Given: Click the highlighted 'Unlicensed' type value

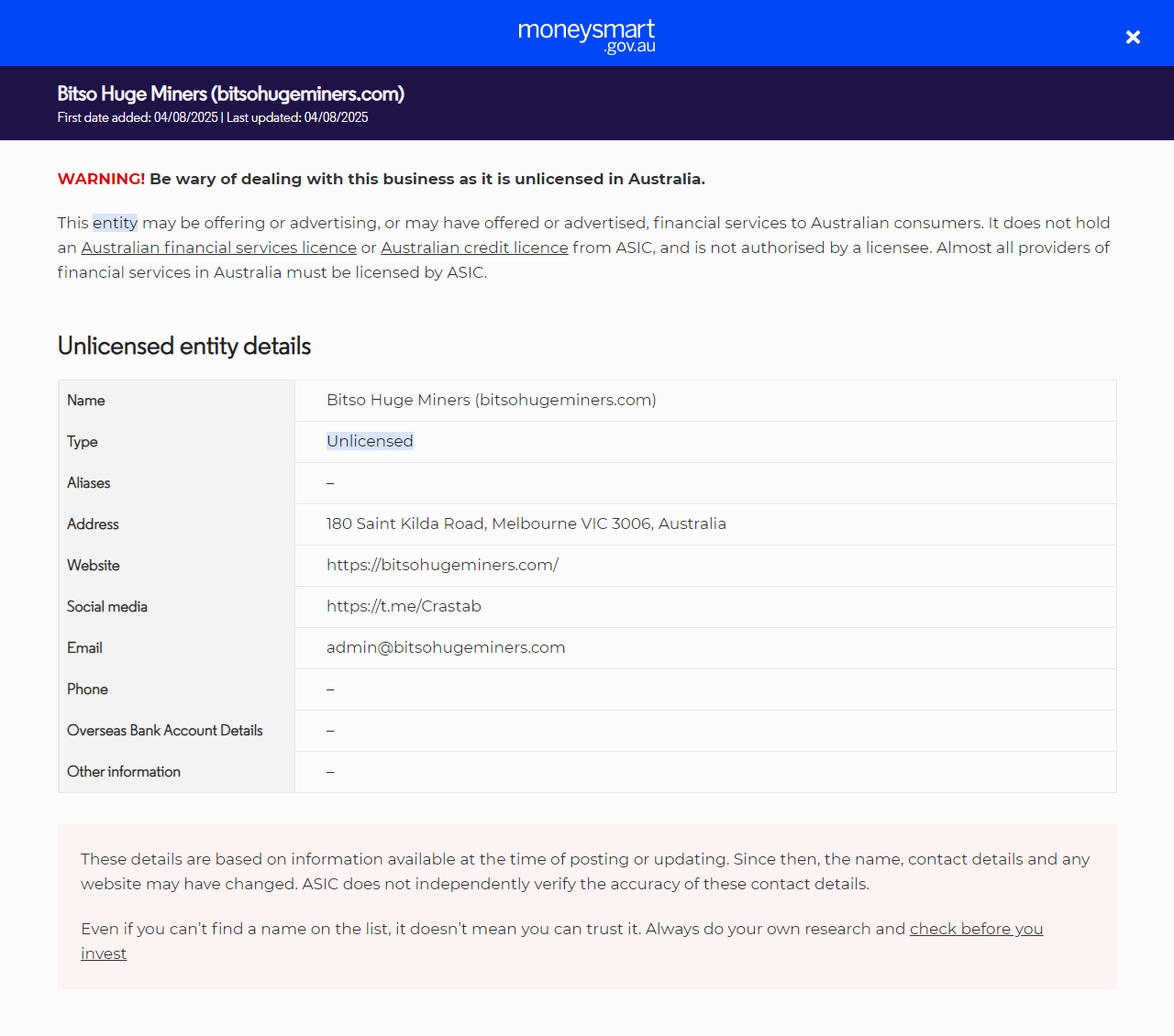Looking at the screenshot, I should coord(370,441).
